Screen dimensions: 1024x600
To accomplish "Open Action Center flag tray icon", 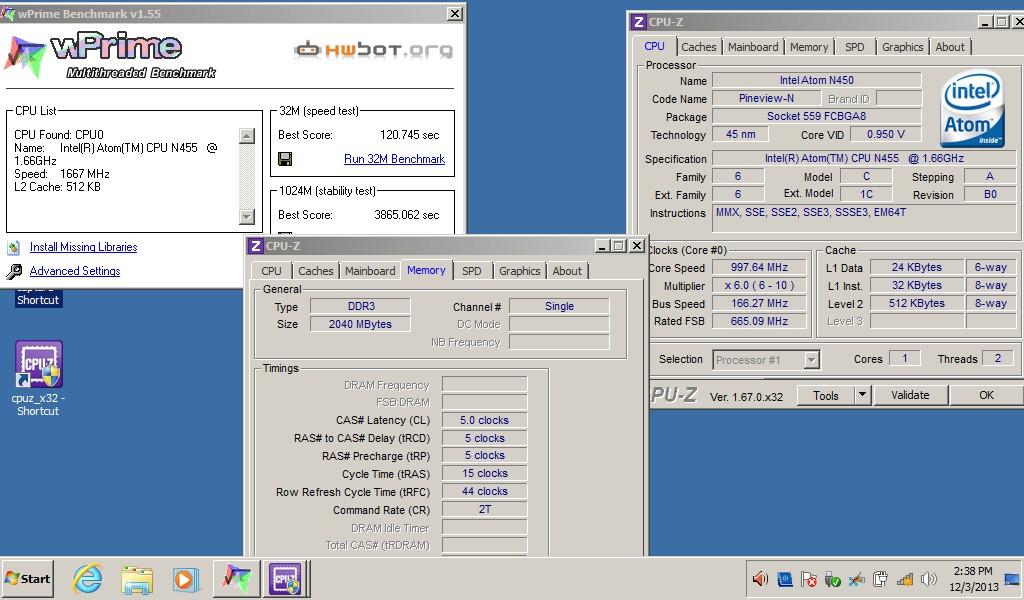I will click(x=808, y=579).
